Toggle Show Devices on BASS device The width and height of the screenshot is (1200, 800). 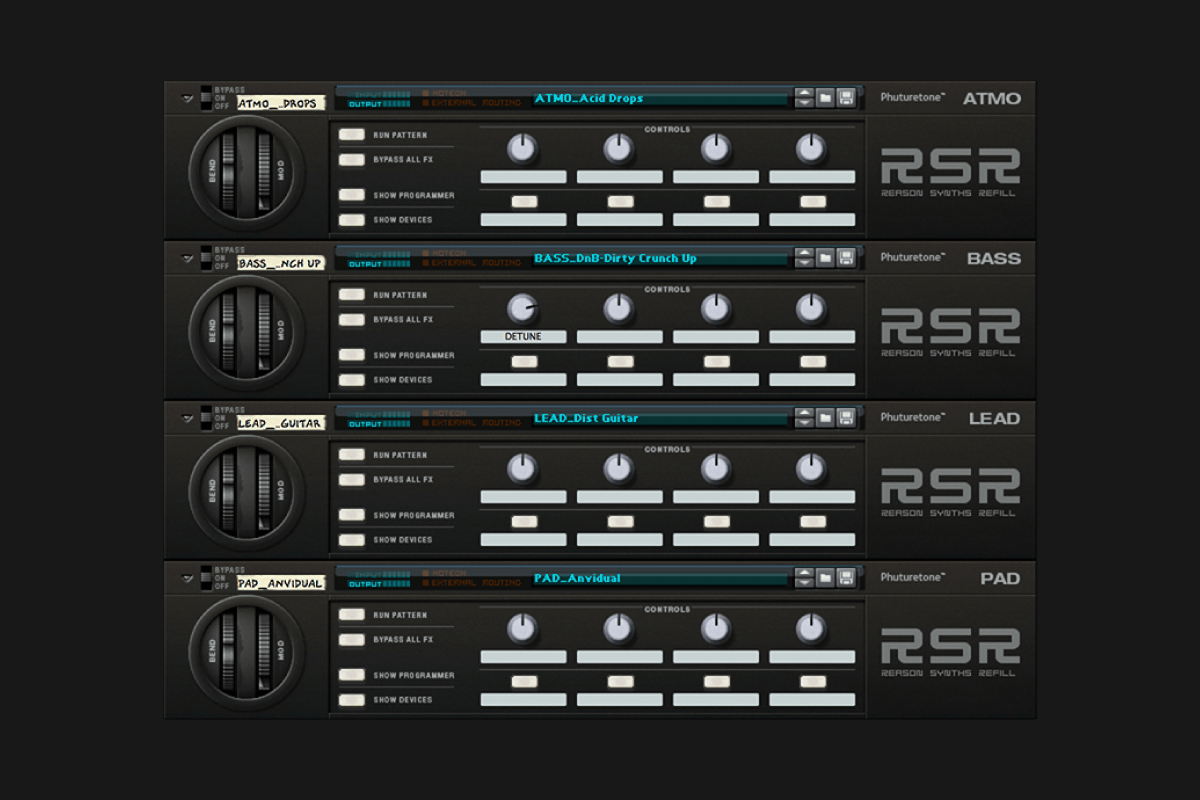[x=351, y=380]
